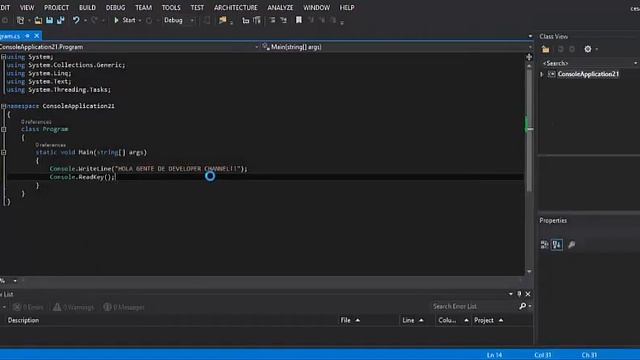This screenshot has height=360, width=640.
Task: Click in the Search Error List field
Action: pyautogui.click(x=474, y=306)
